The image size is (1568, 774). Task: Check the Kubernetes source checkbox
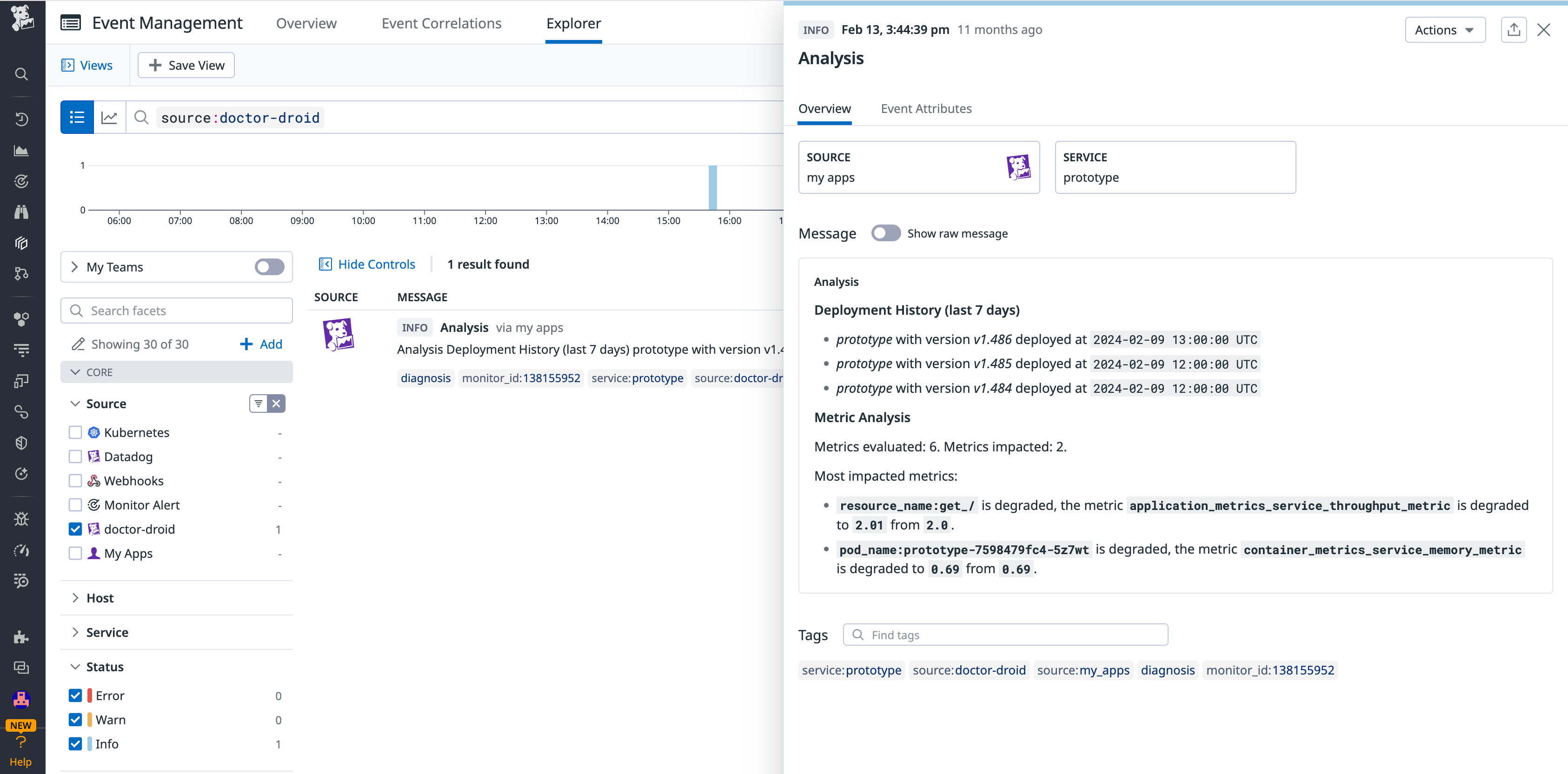pyautogui.click(x=75, y=432)
